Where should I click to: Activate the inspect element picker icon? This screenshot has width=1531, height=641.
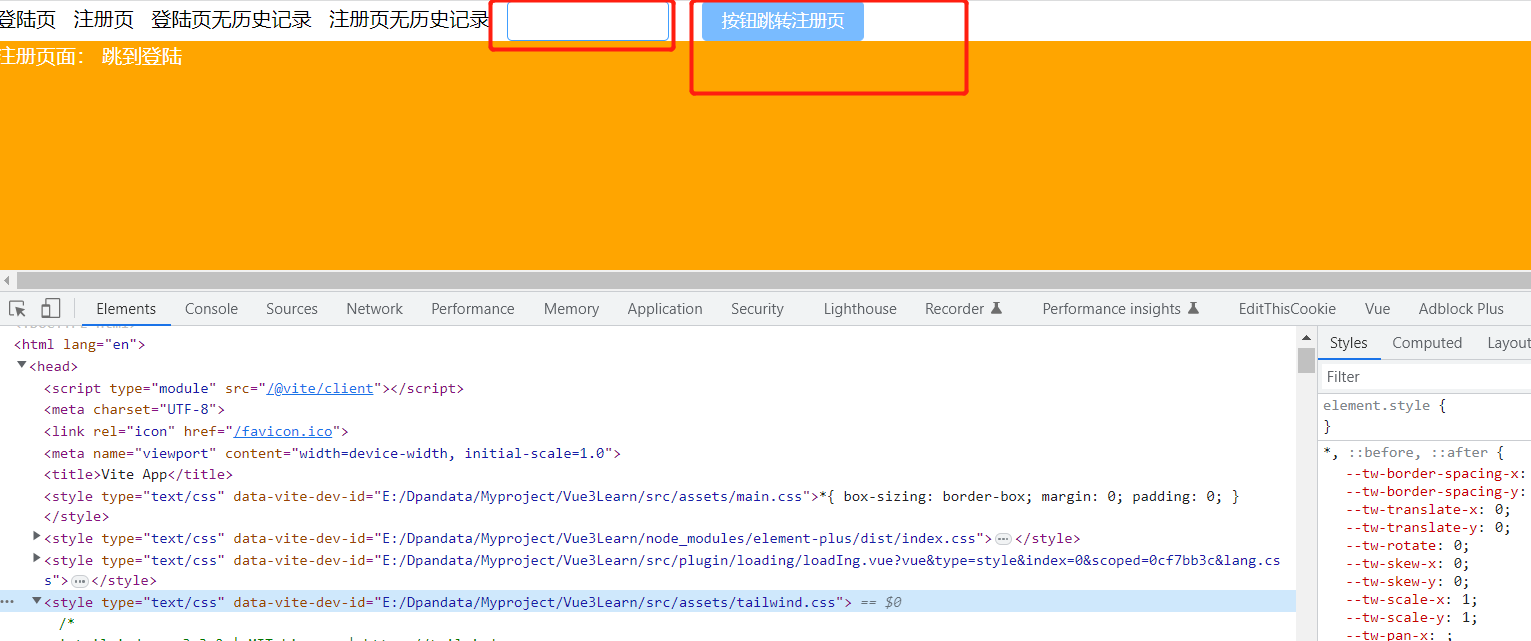pyautogui.click(x=16, y=308)
